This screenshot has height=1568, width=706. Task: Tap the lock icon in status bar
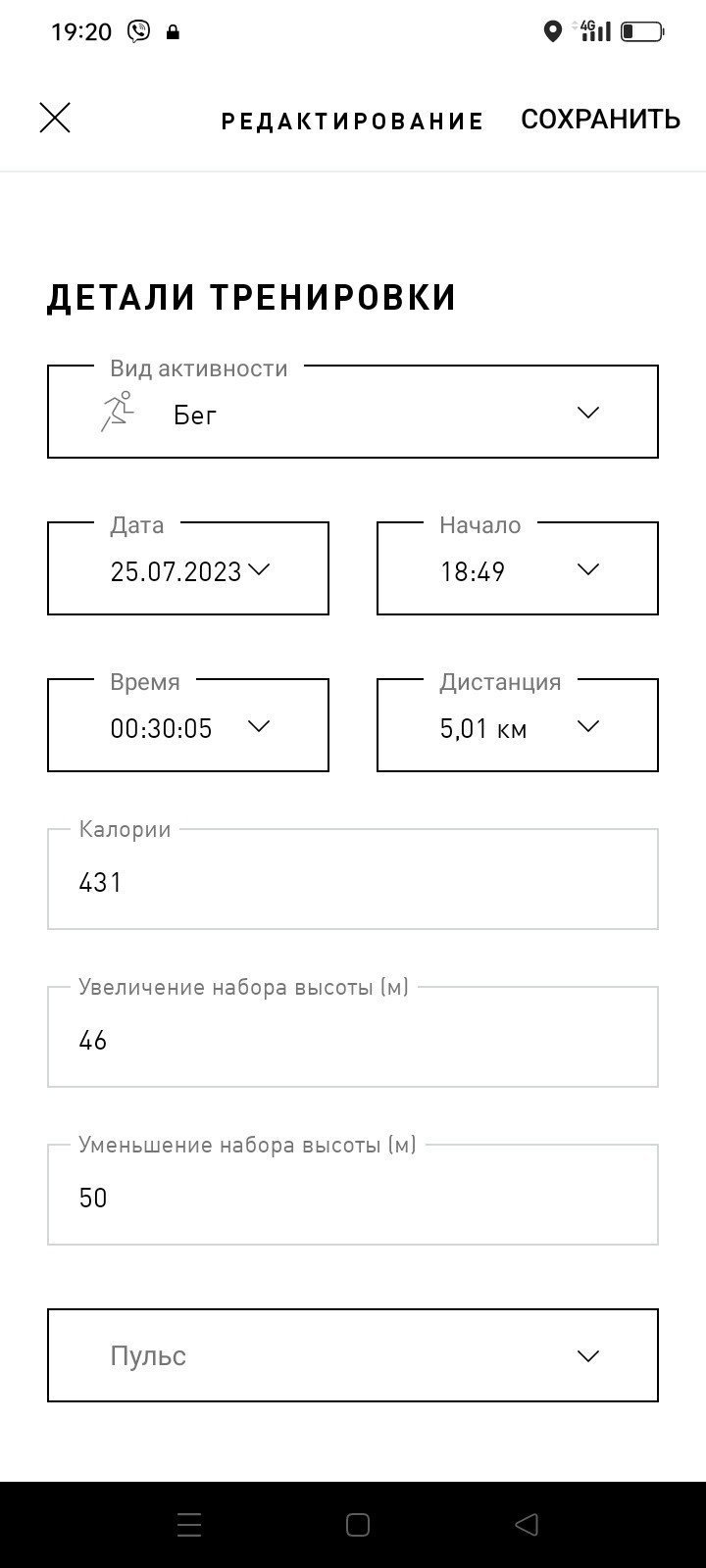coord(174,32)
